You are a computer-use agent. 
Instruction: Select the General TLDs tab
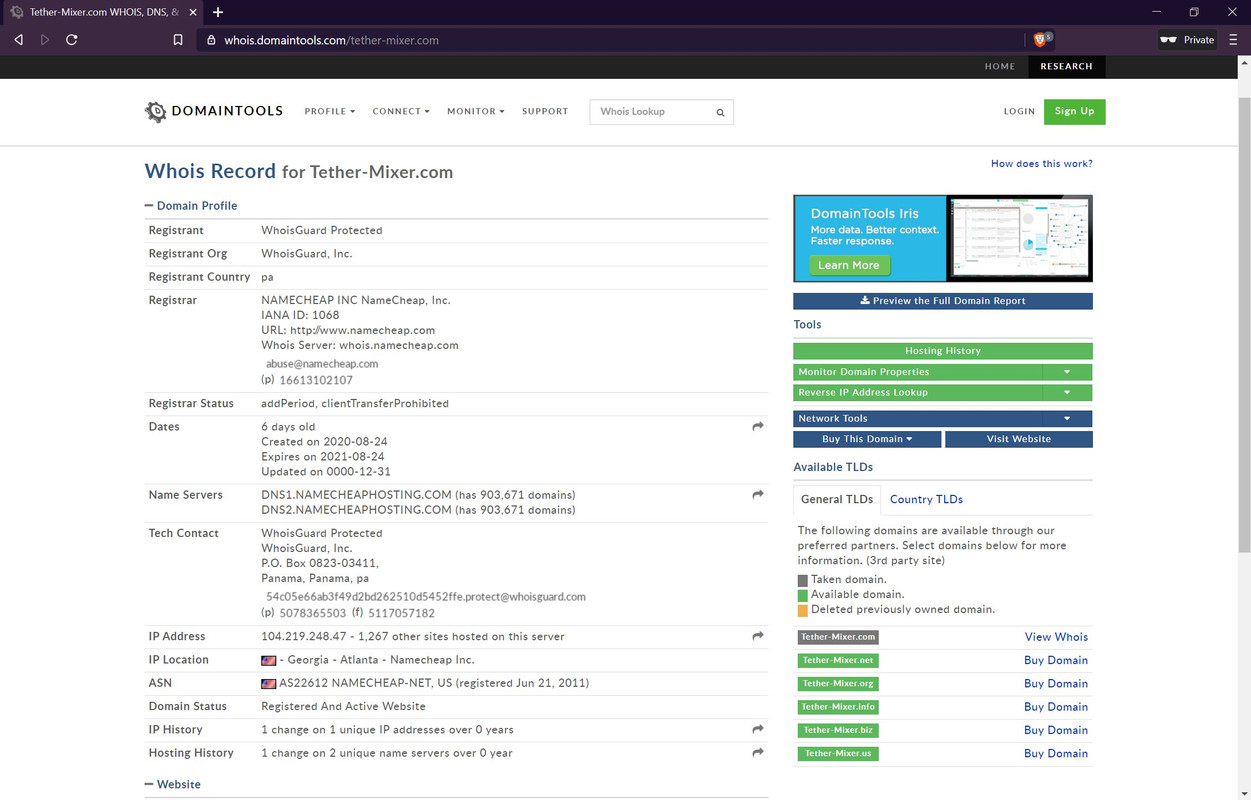point(837,499)
